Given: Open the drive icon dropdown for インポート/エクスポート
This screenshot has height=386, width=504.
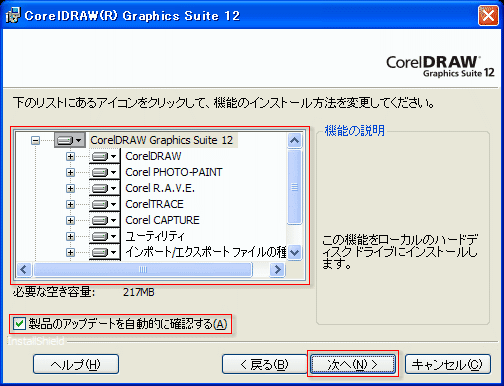Looking at the screenshot, I should (x=104, y=252).
